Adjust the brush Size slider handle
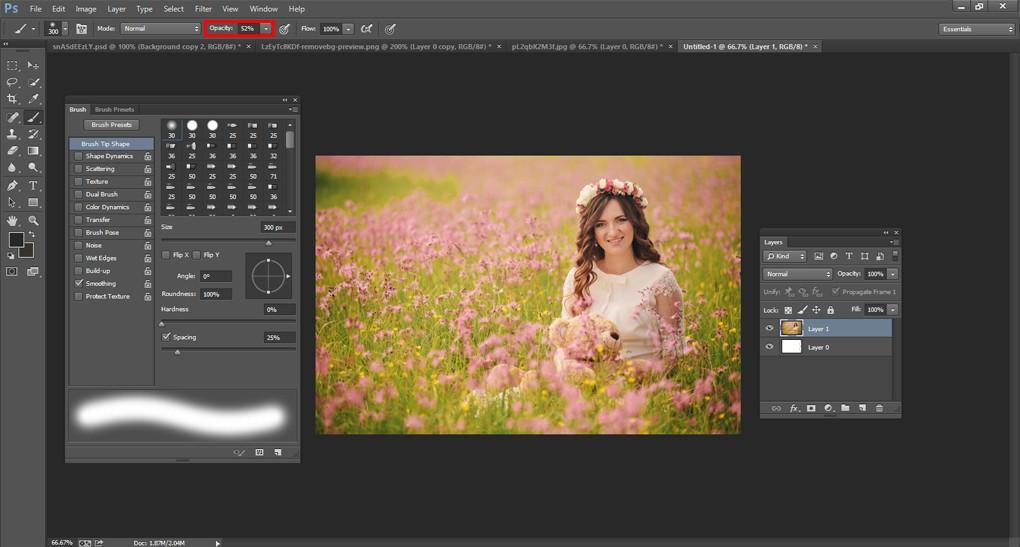The width and height of the screenshot is (1020, 547). (269, 243)
